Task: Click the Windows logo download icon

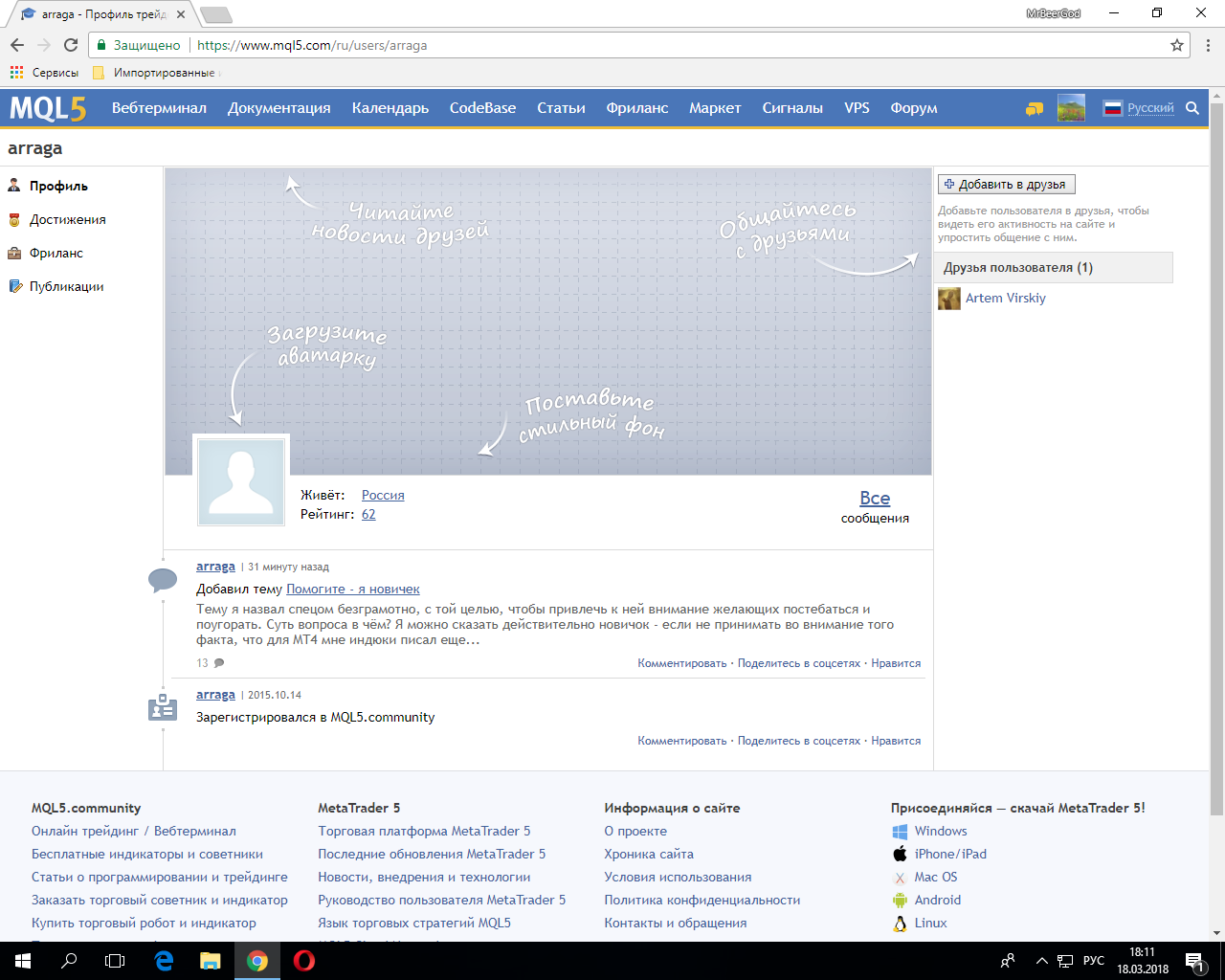Action: [900, 832]
